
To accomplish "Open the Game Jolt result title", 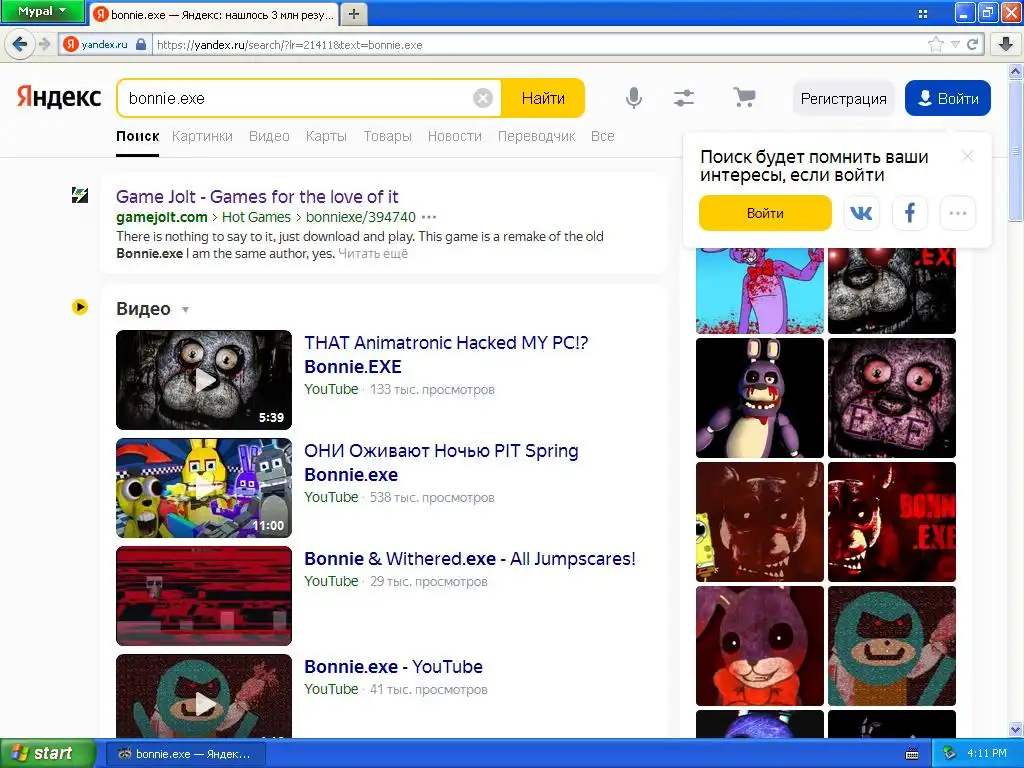I will coord(257,197).
